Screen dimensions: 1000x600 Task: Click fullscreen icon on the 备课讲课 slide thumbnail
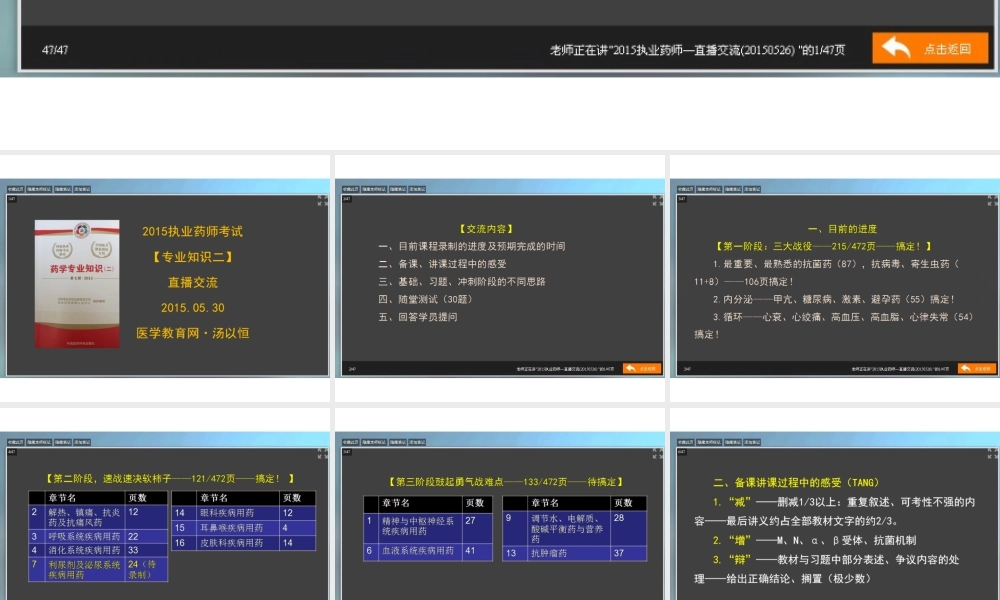992,453
